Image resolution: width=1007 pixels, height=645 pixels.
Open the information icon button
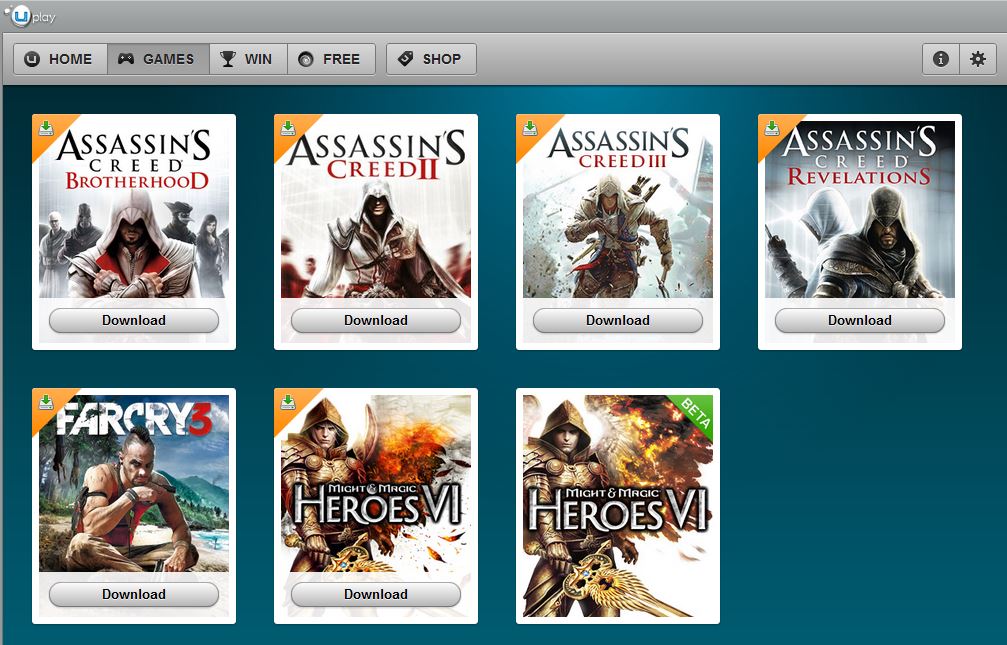(x=941, y=59)
